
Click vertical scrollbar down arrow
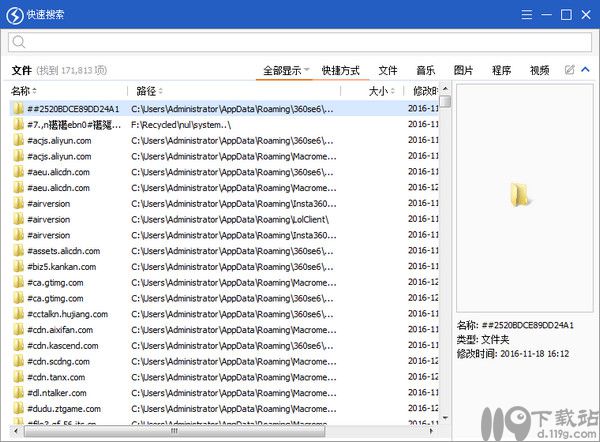coord(445,418)
